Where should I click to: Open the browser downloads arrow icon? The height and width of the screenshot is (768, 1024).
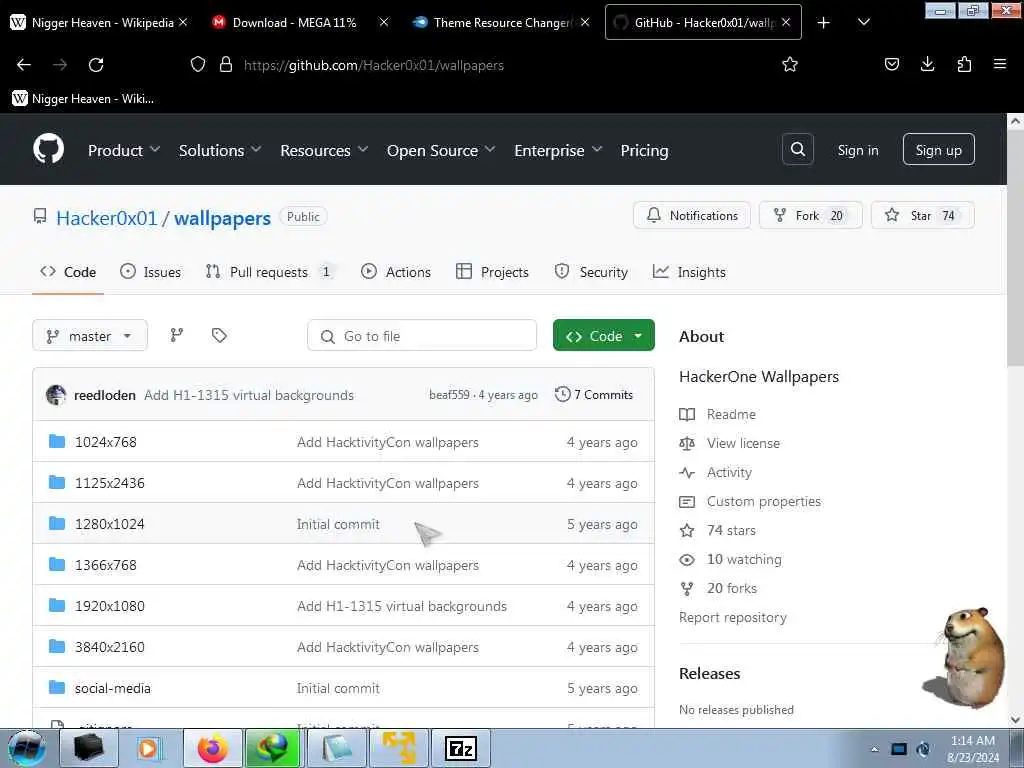point(927,64)
